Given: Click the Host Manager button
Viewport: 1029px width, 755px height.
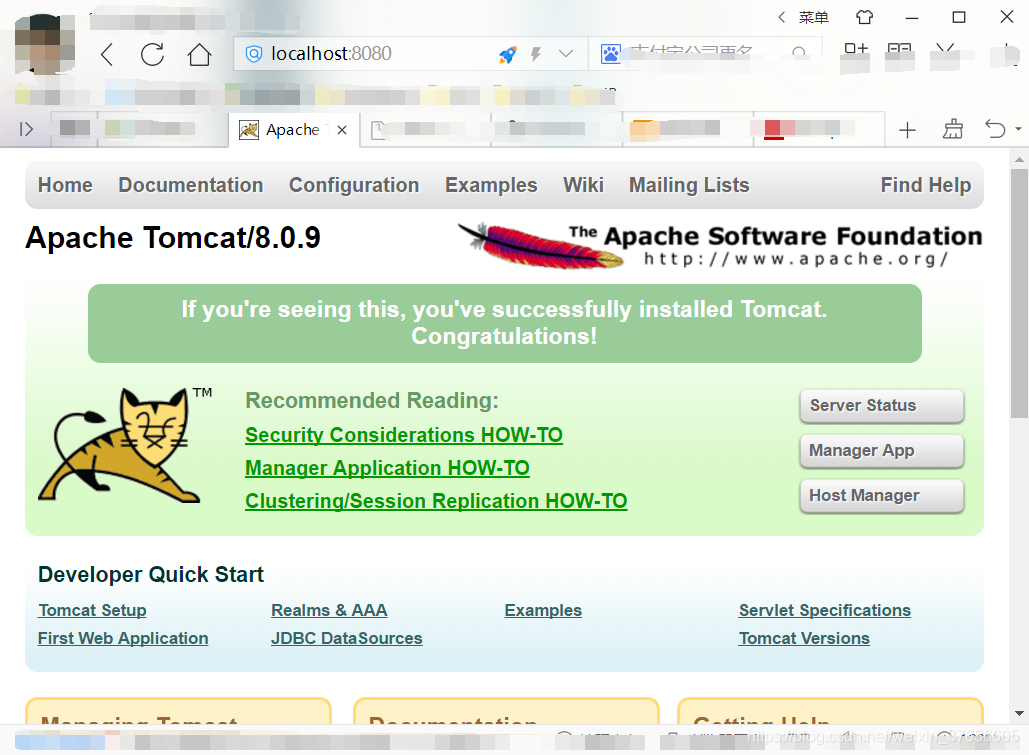Looking at the screenshot, I should [x=881, y=496].
